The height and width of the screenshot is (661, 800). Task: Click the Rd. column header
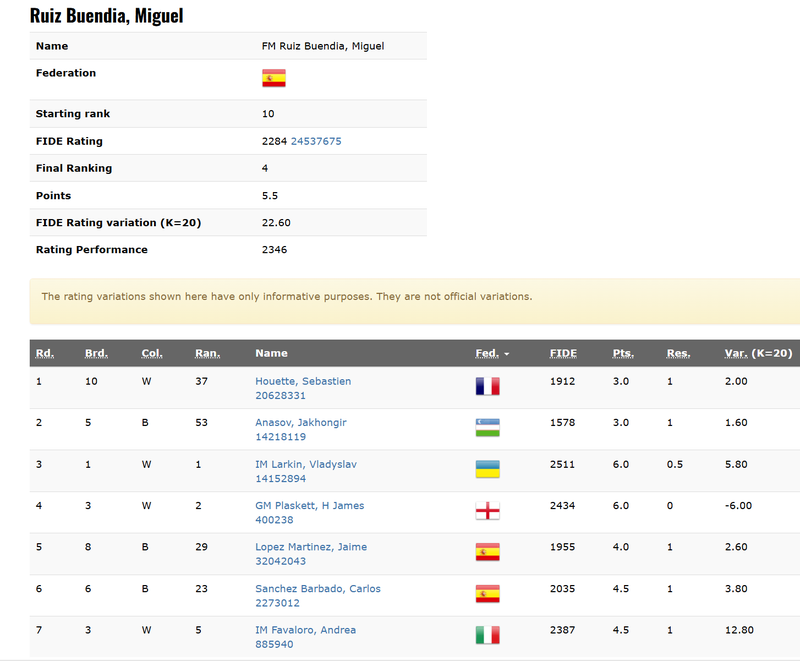[45, 353]
